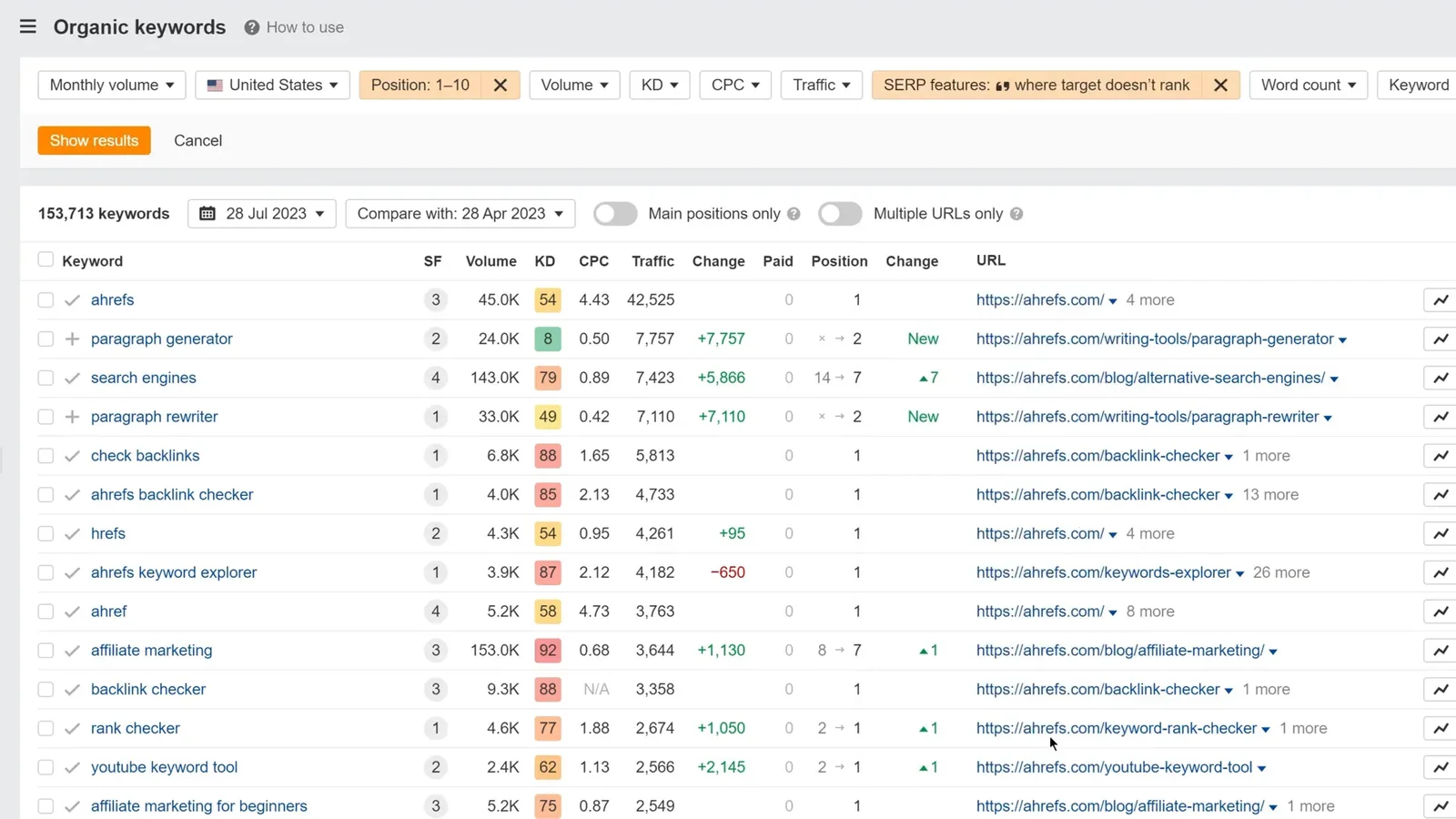Click the How to use help icon
Screen dimensions: 1456x819
point(252,27)
